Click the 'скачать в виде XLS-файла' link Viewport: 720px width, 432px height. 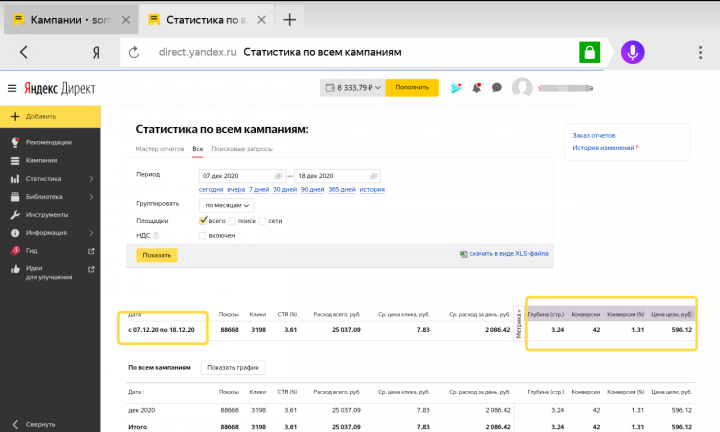(509, 255)
